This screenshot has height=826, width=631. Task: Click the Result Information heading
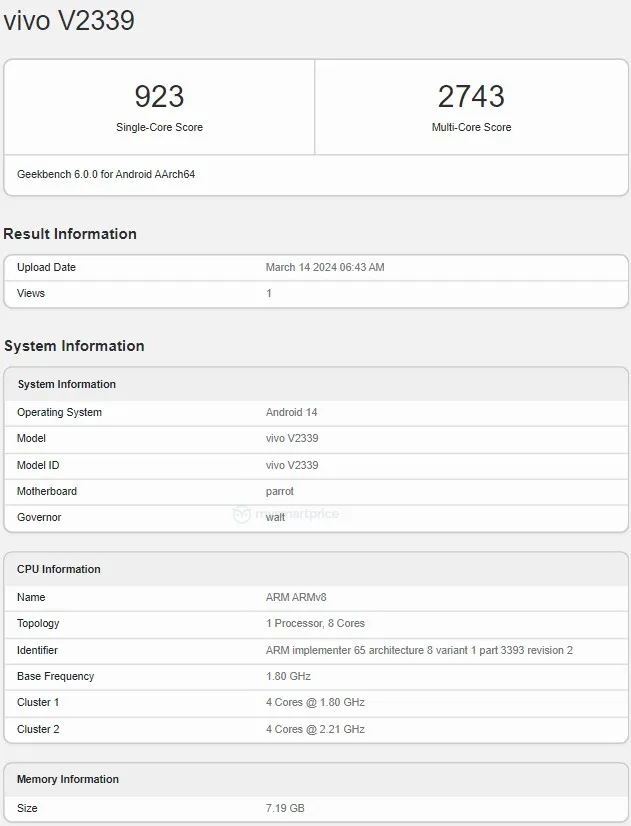click(x=70, y=234)
